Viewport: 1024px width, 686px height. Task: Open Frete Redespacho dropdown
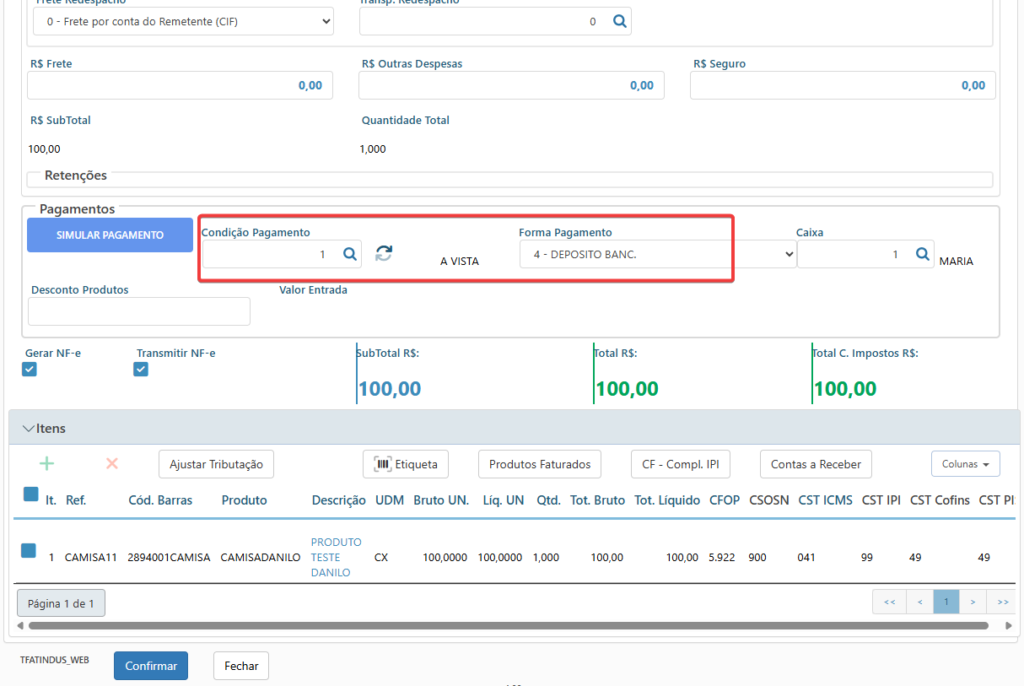pyautogui.click(x=183, y=22)
